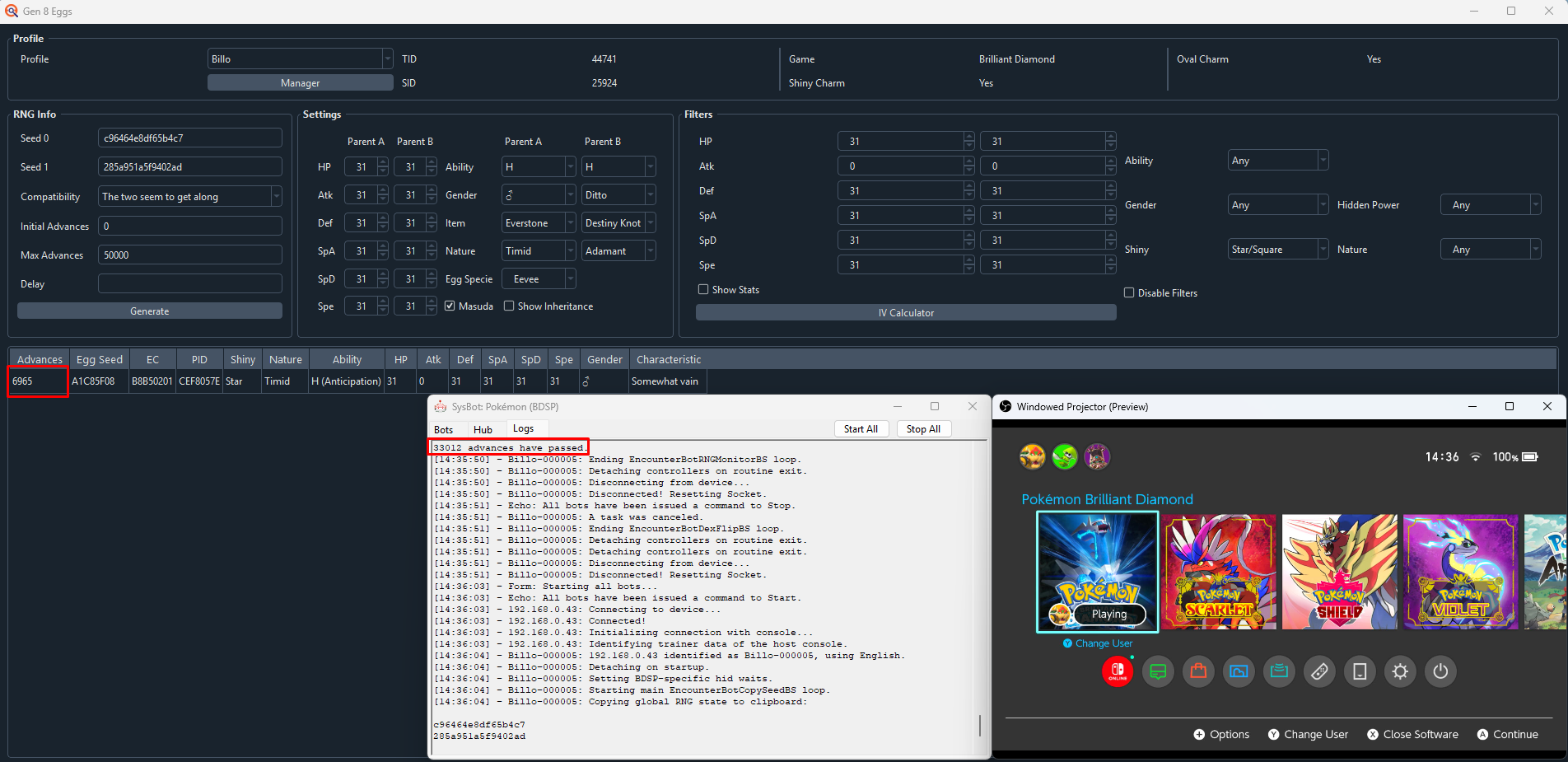
Task: Sort results by the Characteristic column header
Action: [669, 359]
